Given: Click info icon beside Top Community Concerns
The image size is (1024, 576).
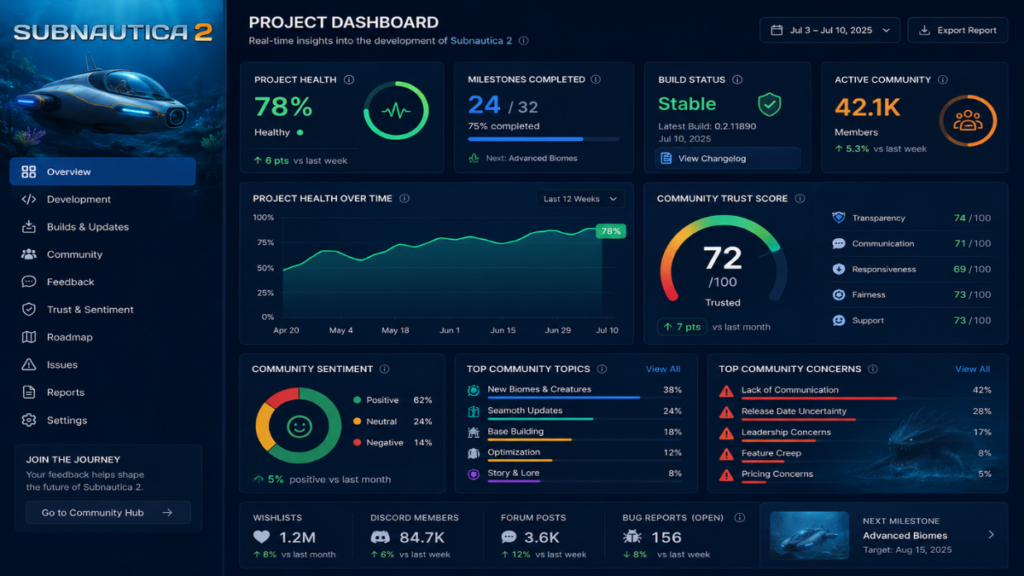Looking at the screenshot, I should [873, 369].
